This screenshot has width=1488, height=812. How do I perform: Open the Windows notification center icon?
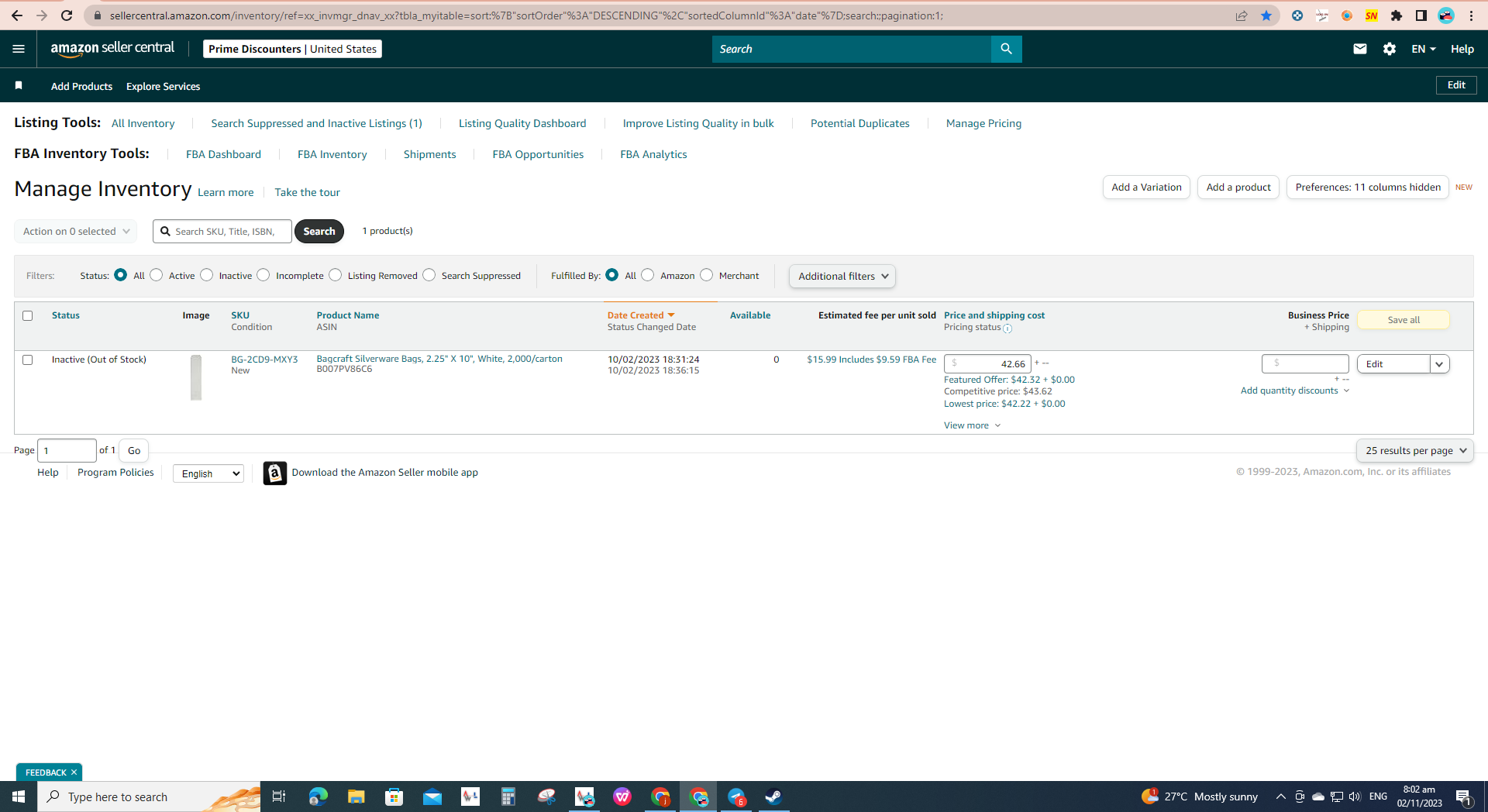[x=1463, y=797]
